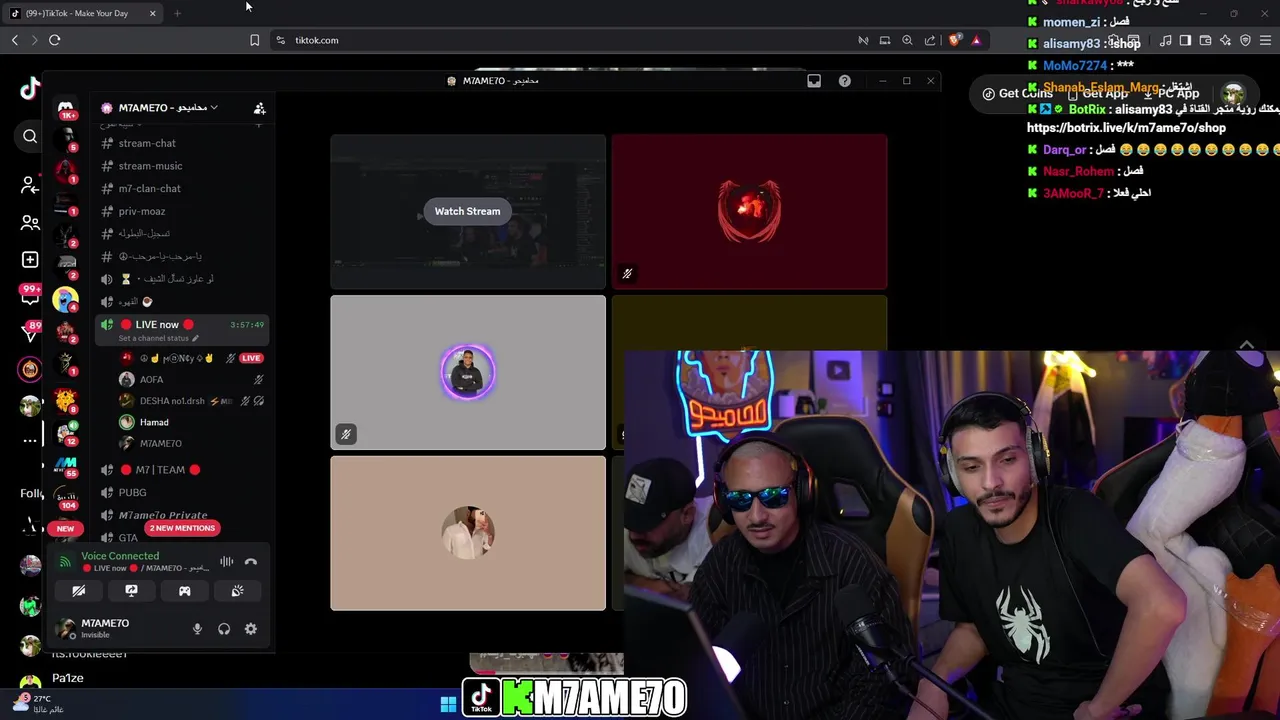Click the voice connection signal icon
The image size is (1280, 720).
[65, 562]
